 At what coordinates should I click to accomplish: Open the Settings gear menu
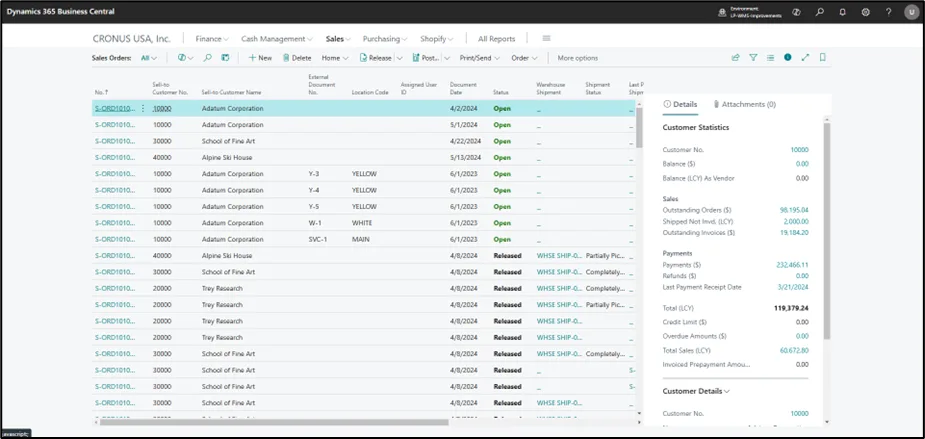coord(865,12)
